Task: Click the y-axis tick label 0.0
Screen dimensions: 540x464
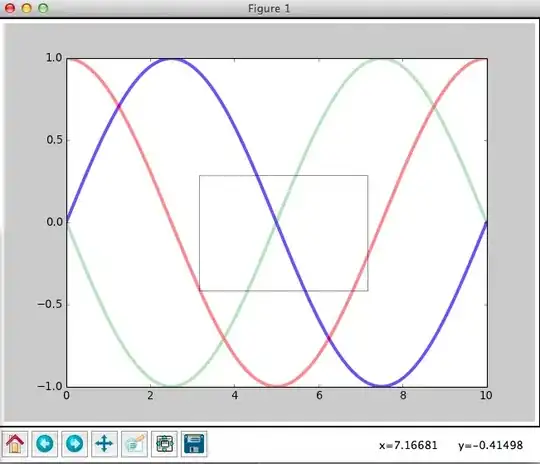Action: [54, 222]
